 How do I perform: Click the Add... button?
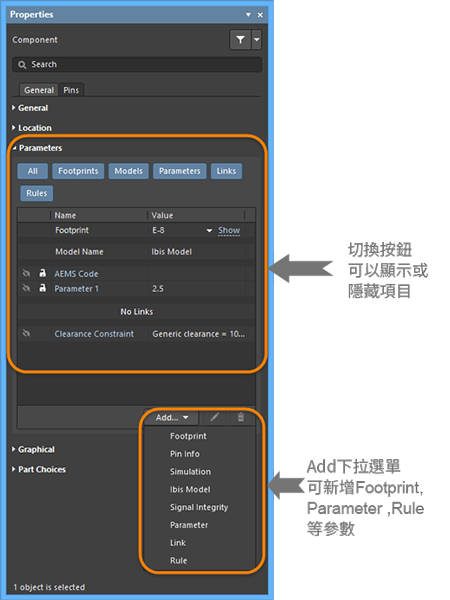pyautogui.click(x=172, y=417)
